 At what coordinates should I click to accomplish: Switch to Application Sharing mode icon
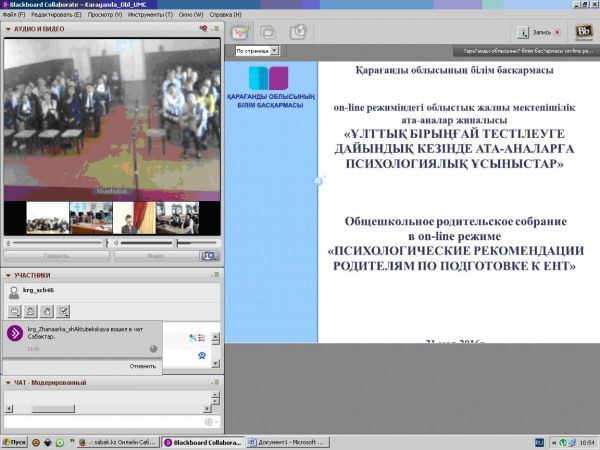269,31
